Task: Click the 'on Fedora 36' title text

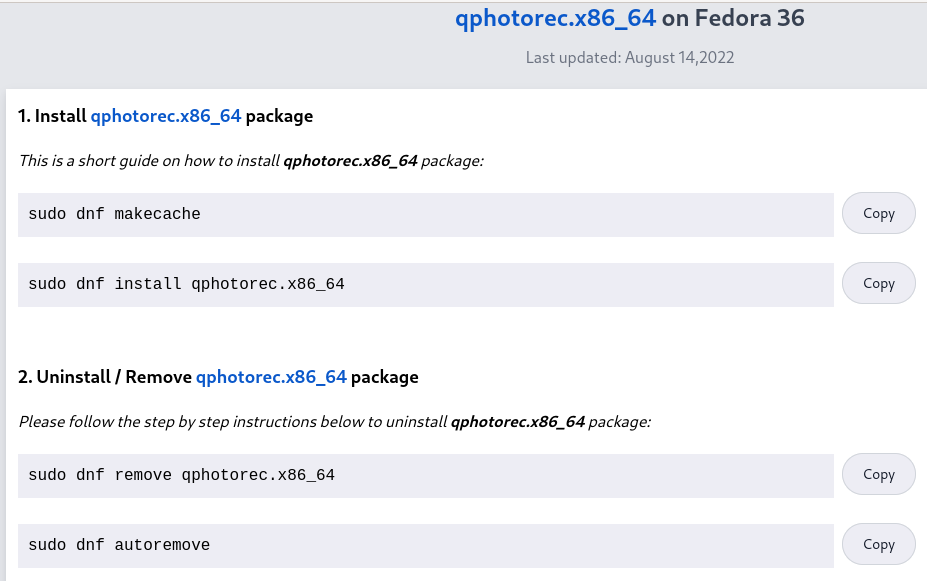Action: [x=733, y=18]
